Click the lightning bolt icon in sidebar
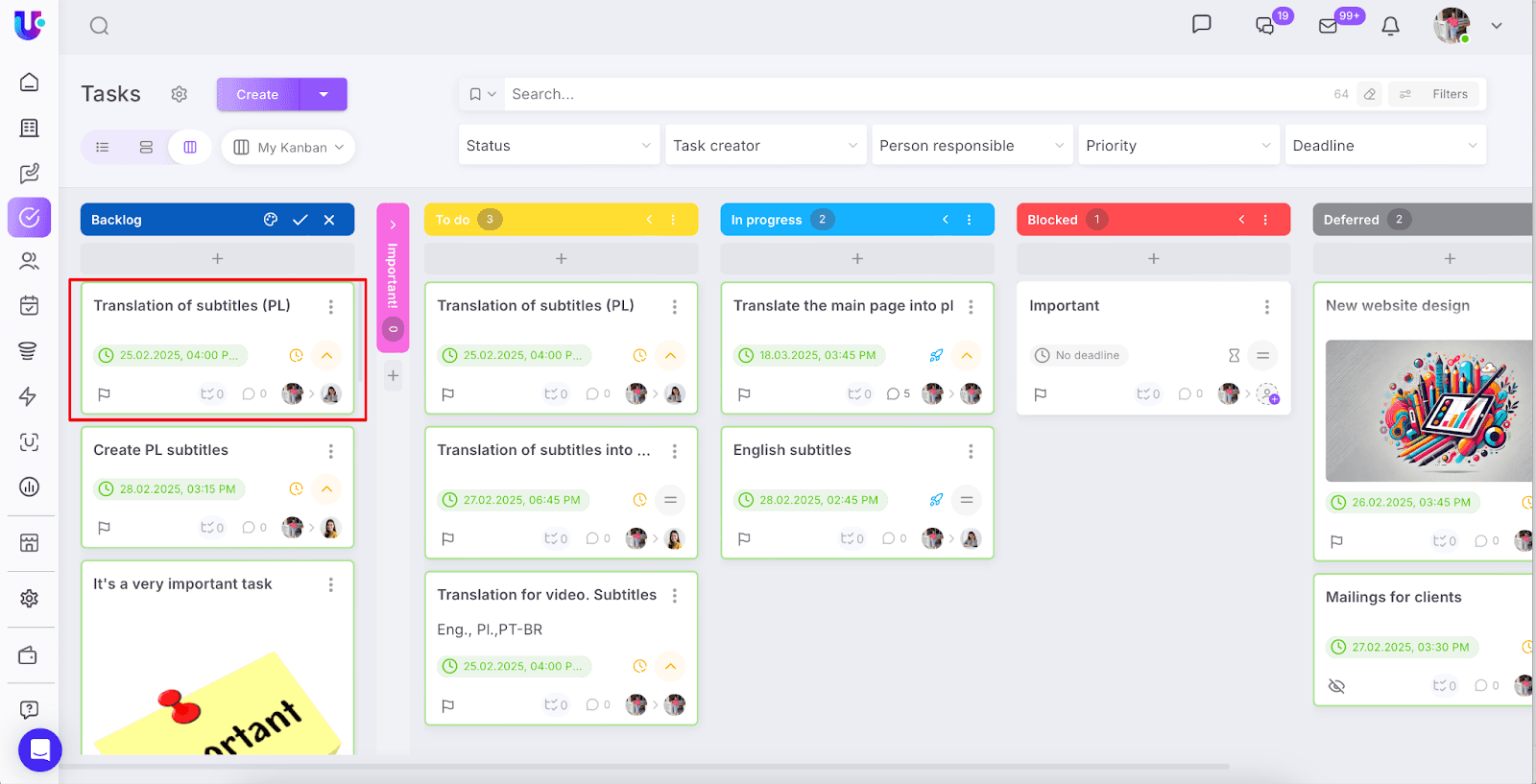 click(29, 396)
